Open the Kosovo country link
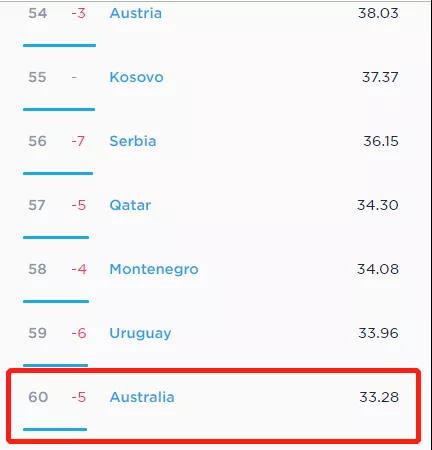432x450 pixels. coord(136,77)
